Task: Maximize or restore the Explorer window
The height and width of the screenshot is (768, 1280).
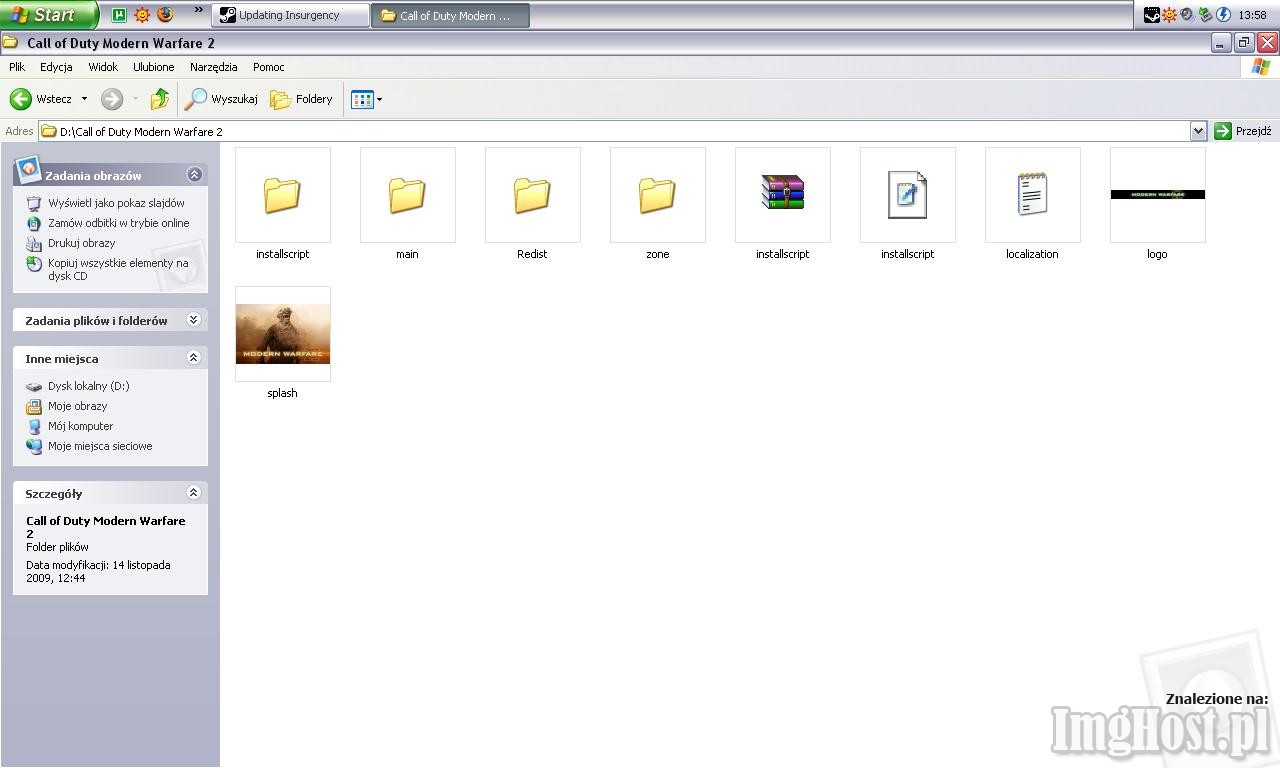Action: [1244, 42]
